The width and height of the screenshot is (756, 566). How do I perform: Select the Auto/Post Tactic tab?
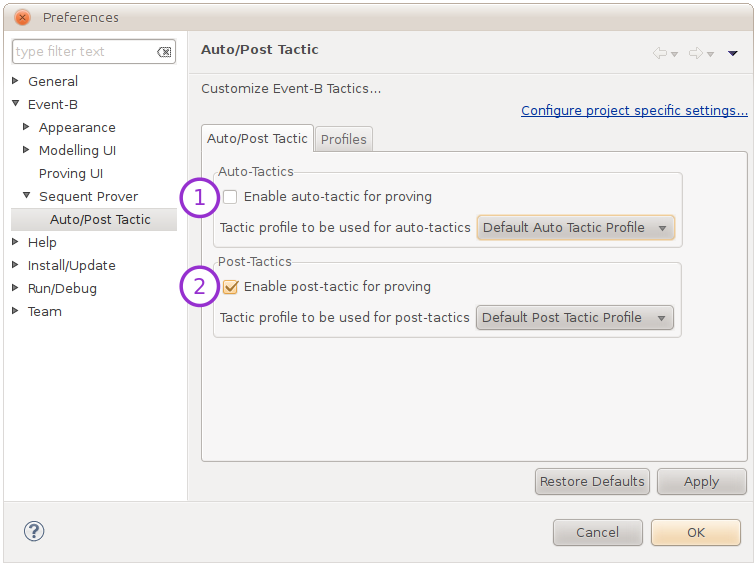[258, 139]
